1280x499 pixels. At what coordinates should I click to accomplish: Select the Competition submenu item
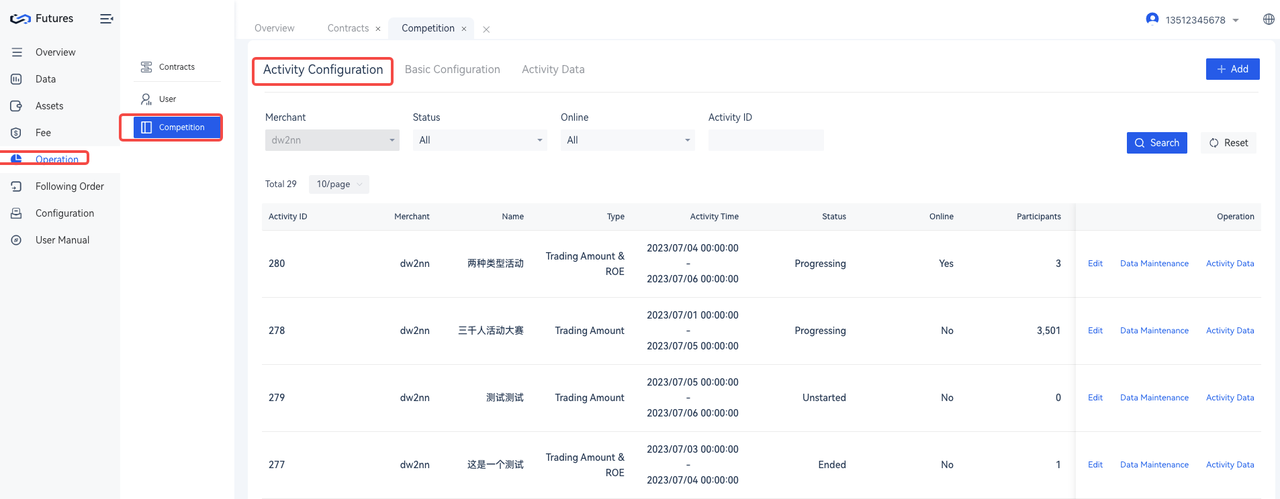[176, 127]
